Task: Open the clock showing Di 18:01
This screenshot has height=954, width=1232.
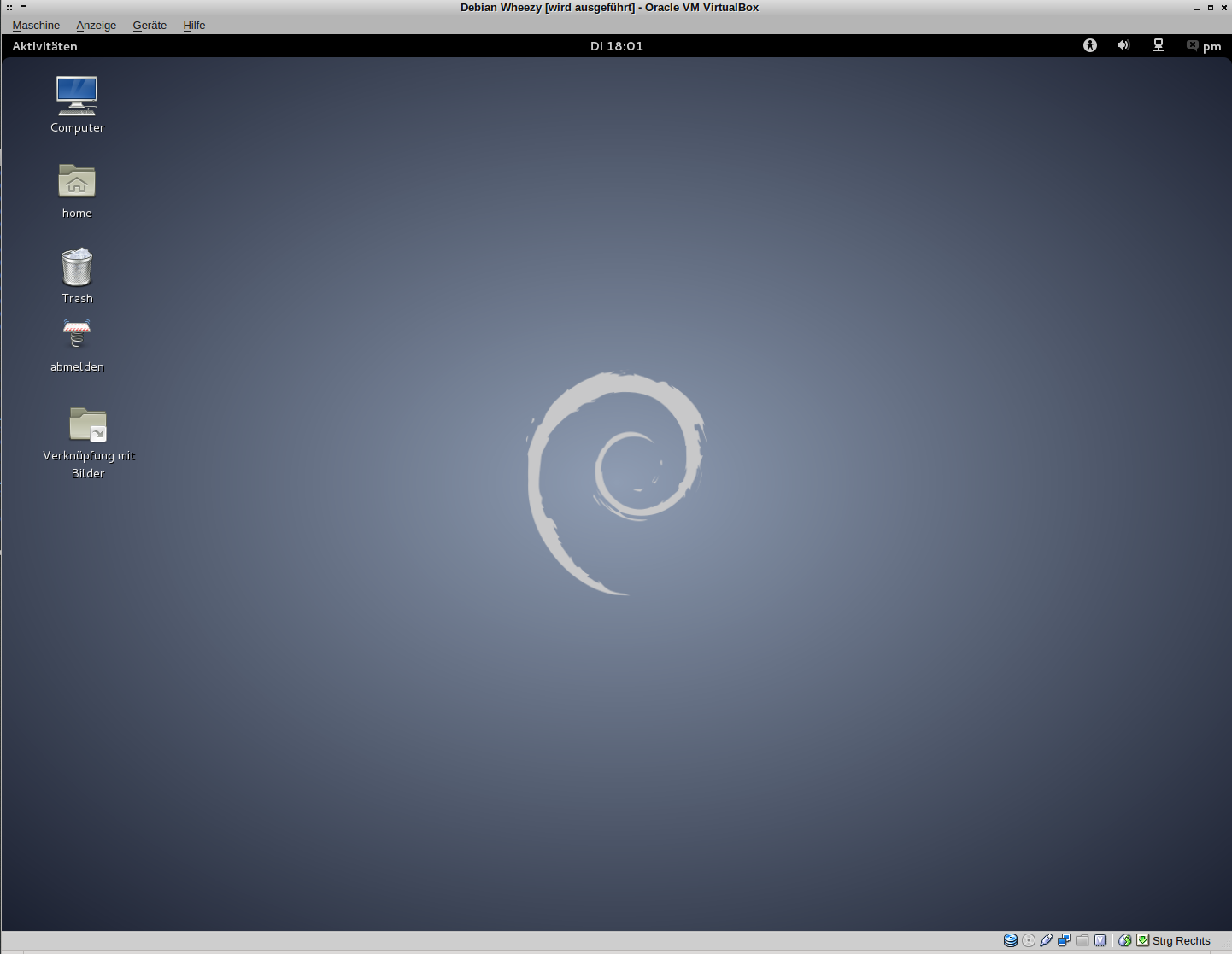Action: pos(616,46)
